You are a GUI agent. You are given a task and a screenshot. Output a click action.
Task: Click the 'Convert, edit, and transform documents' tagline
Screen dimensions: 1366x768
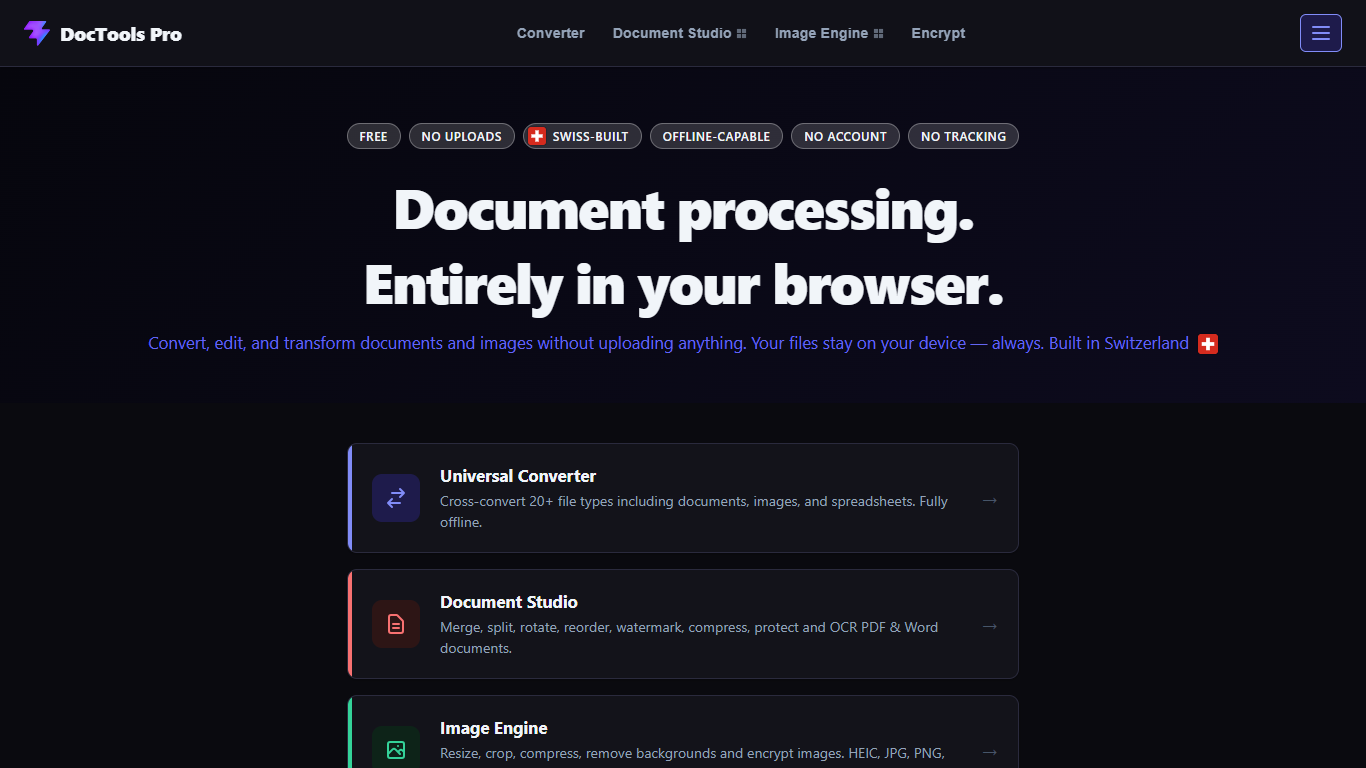tap(668, 343)
